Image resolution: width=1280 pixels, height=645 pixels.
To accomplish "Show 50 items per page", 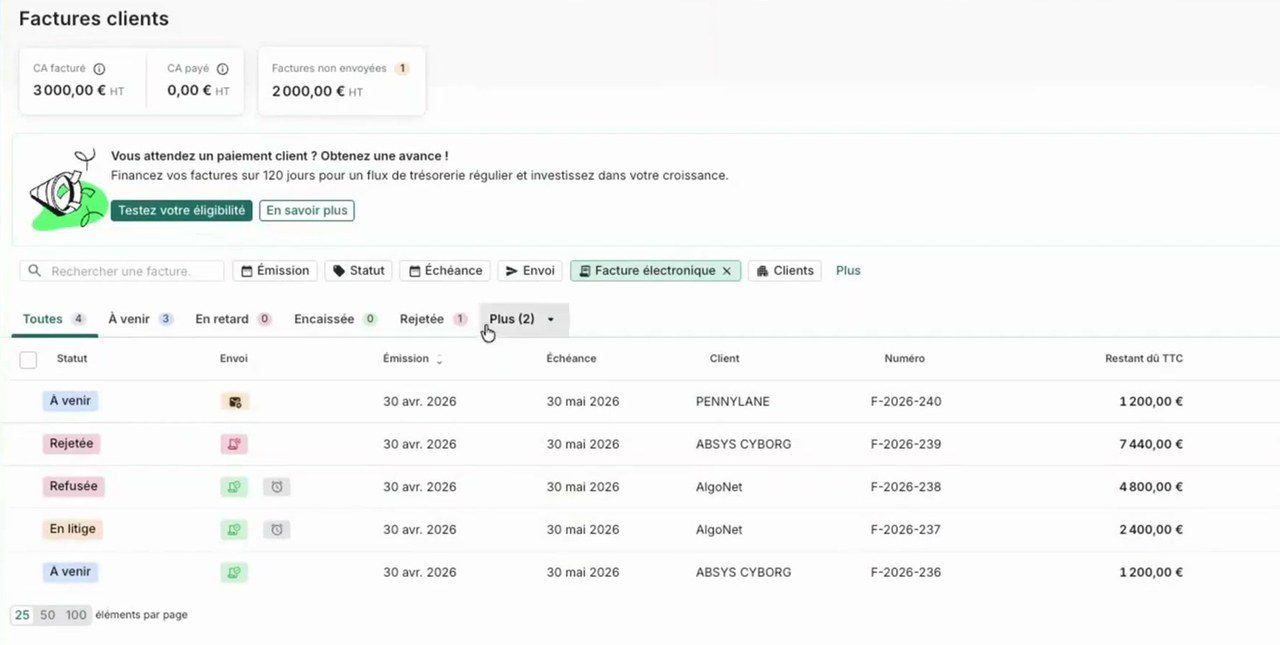I will tap(47, 615).
